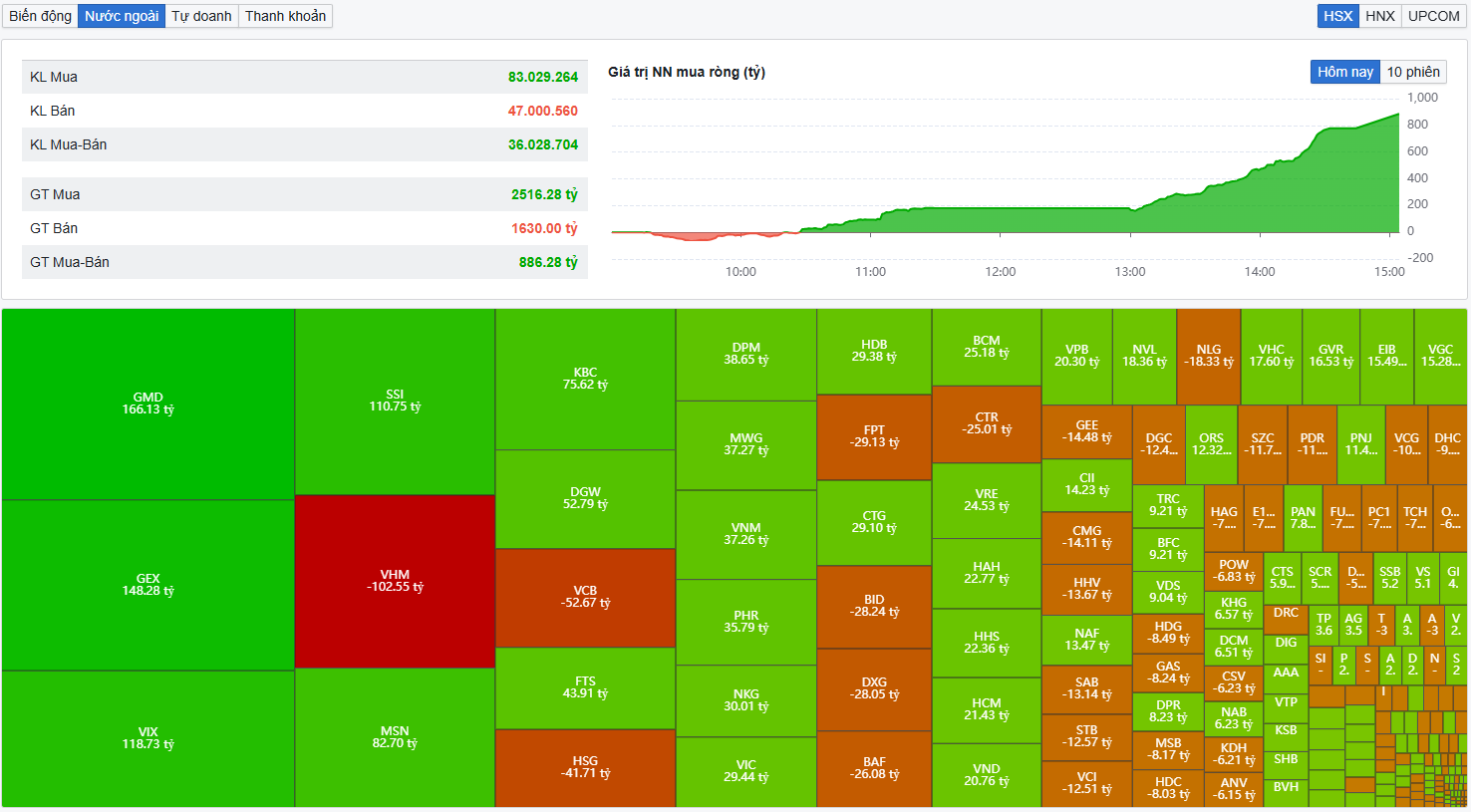This screenshot has height=812, width=1471.
Task: Click the GT Mua value 2516.28 tỷ
Action: point(544,194)
